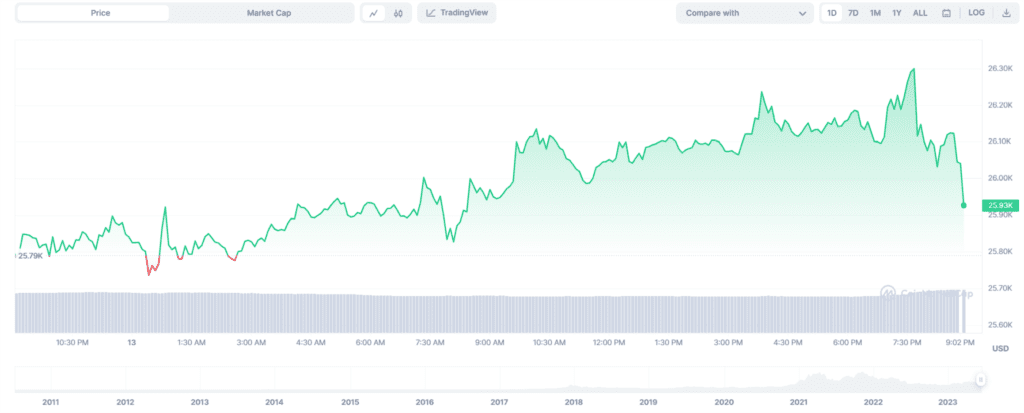1024x413 pixels.
Task: Click 2019 on the overview timeline
Action: point(648,402)
